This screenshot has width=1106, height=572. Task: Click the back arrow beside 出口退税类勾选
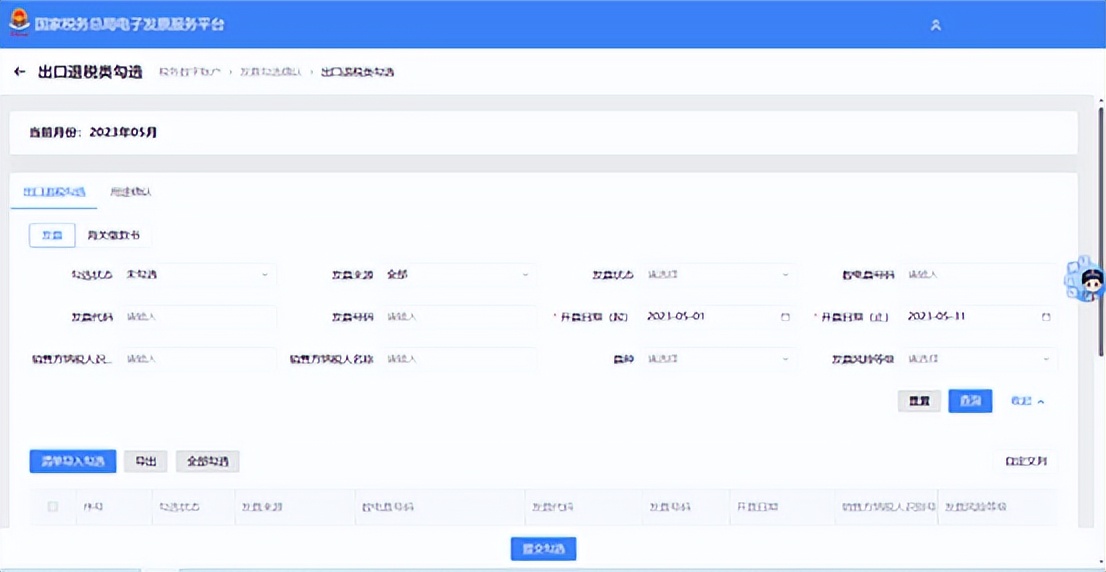click(x=20, y=72)
